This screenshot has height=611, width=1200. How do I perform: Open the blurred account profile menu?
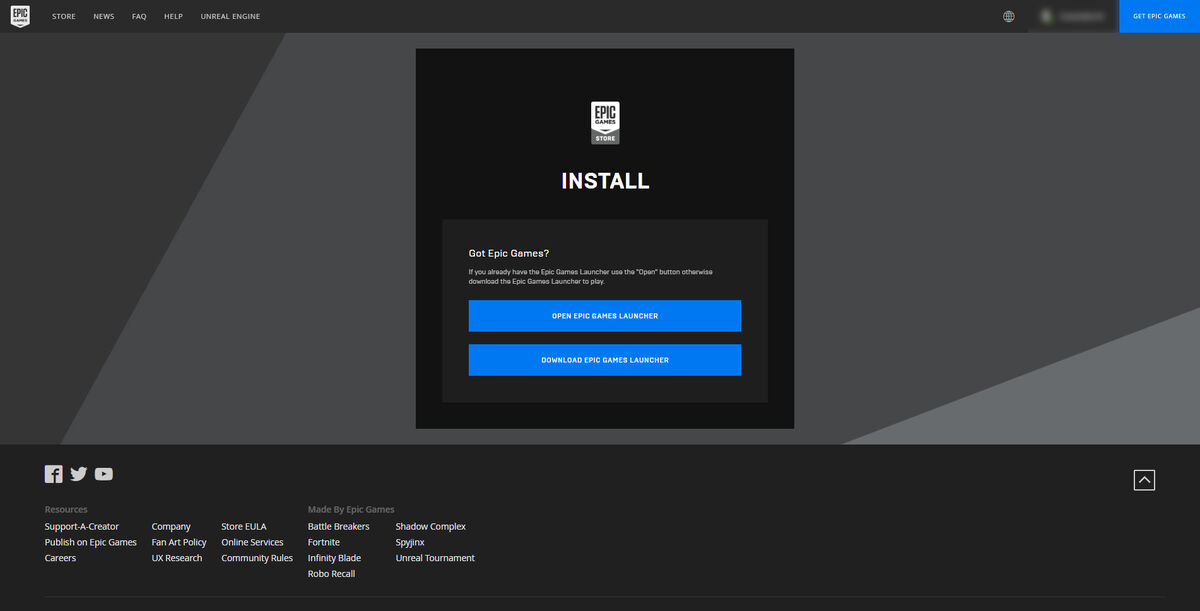tap(1073, 16)
